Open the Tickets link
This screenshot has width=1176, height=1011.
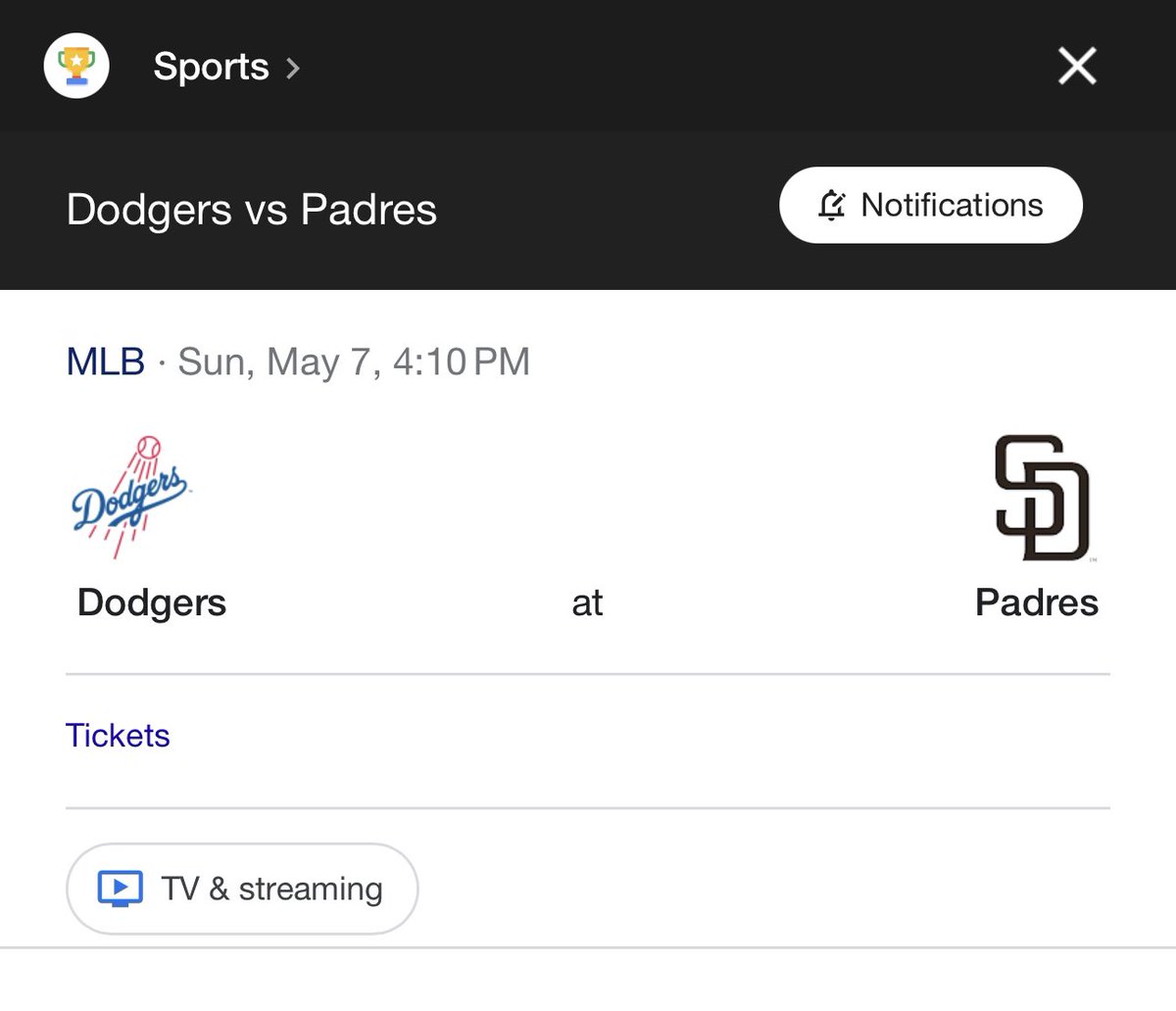[x=118, y=736]
